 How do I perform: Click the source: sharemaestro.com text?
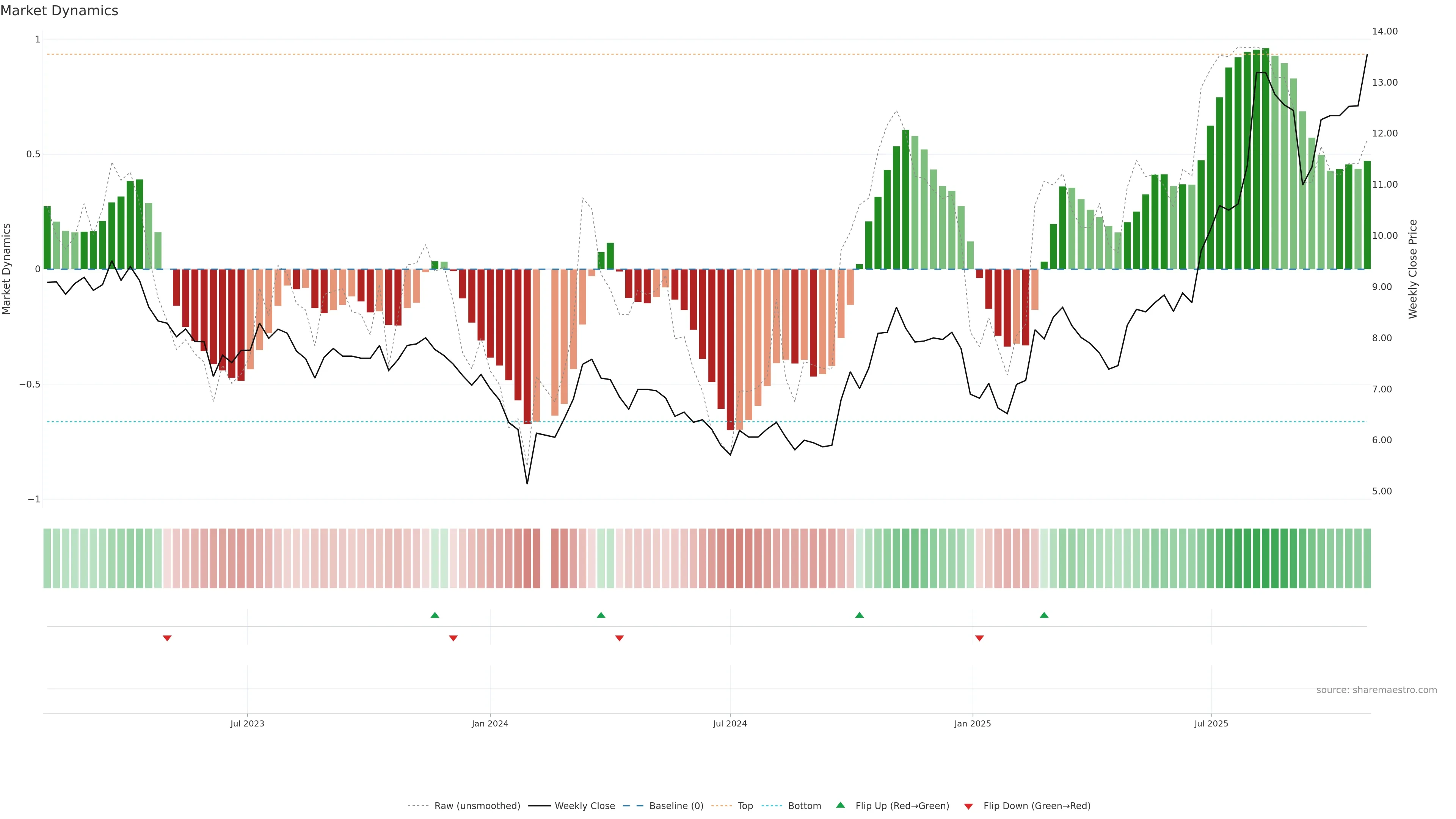point(1376,690)
